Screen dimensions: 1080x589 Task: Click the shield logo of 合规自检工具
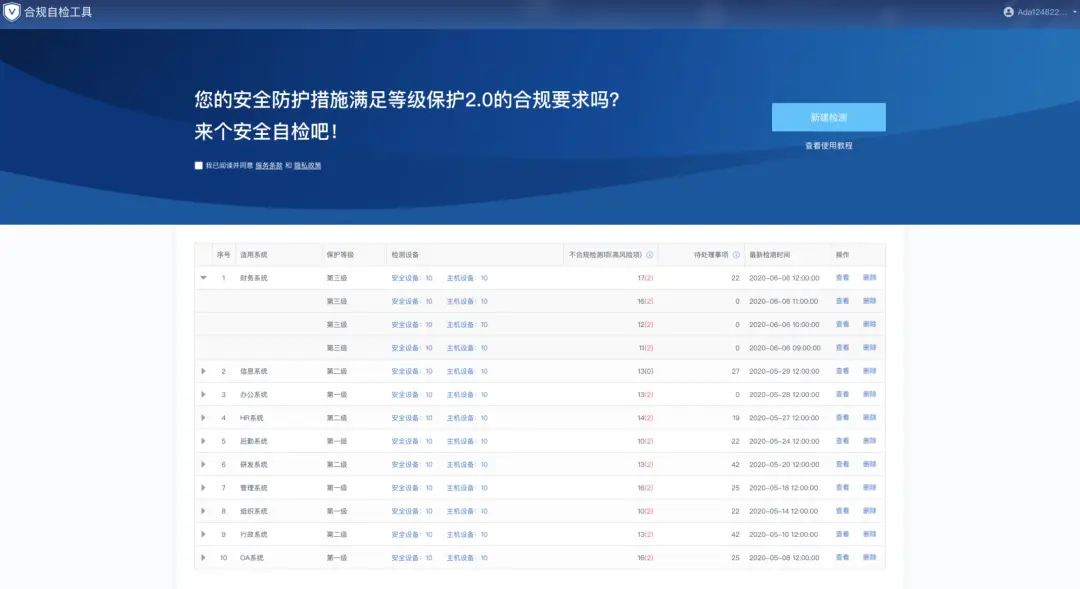pyautogui.click(x=12, y=12)
